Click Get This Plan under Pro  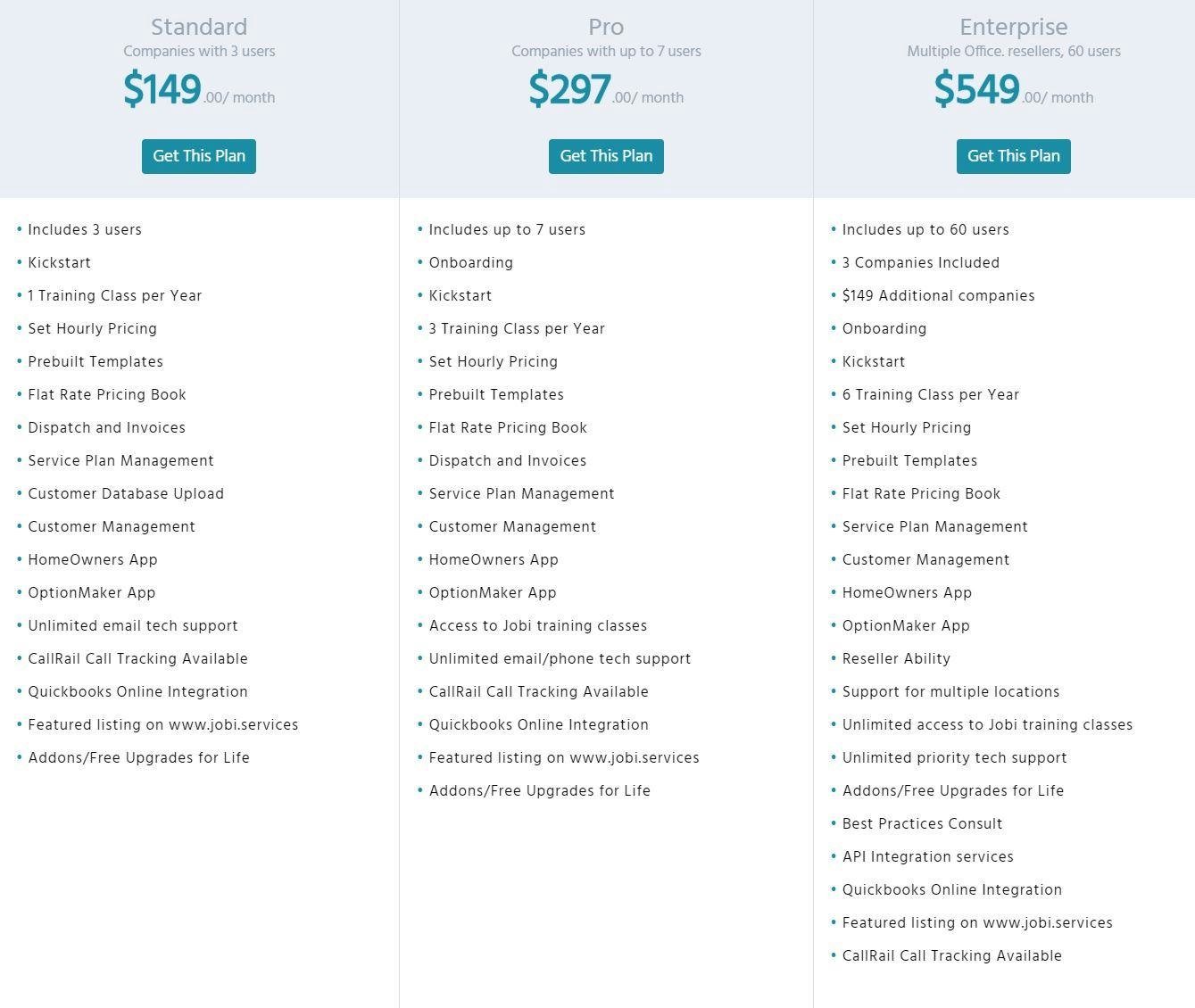tap(605, 156)
